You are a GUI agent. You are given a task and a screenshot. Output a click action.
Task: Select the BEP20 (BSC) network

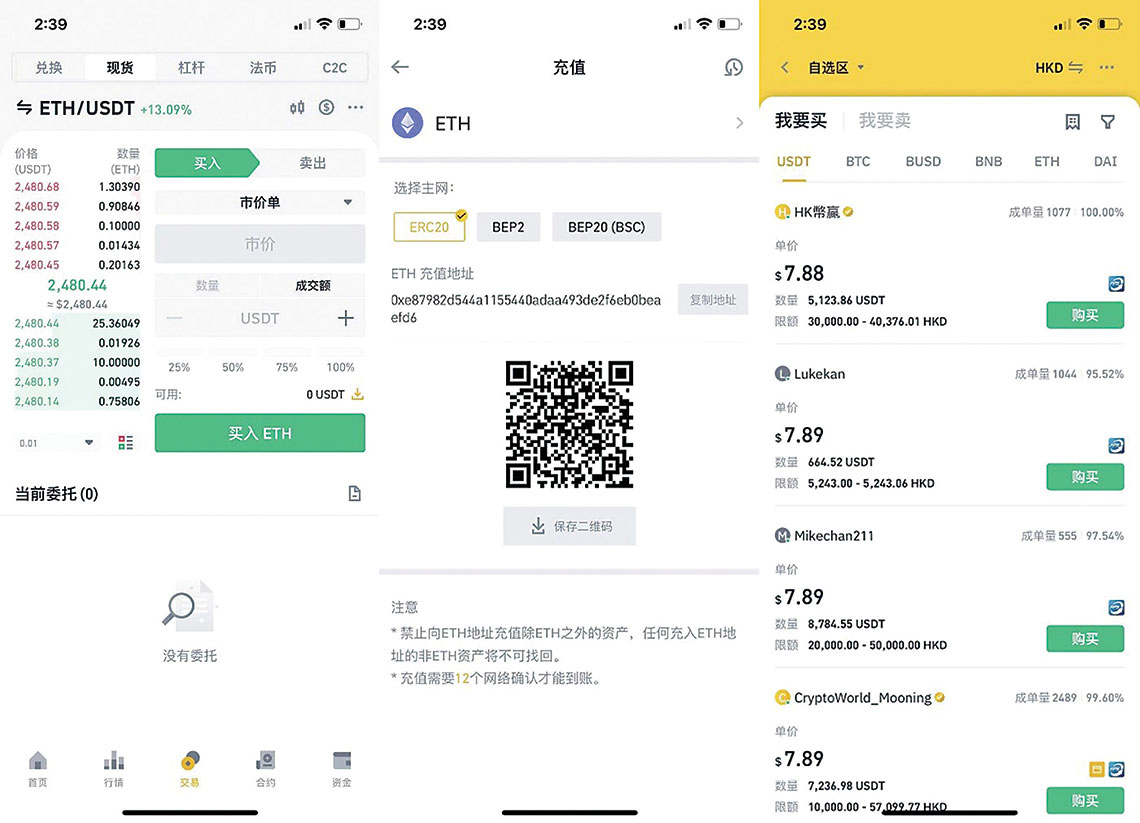606,227
